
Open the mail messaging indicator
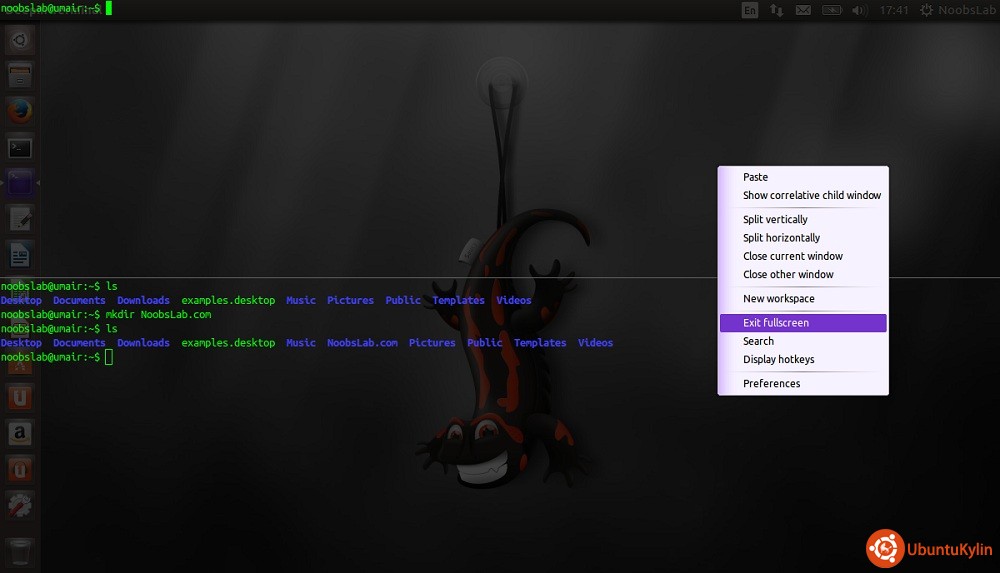(x=803, y=10)
